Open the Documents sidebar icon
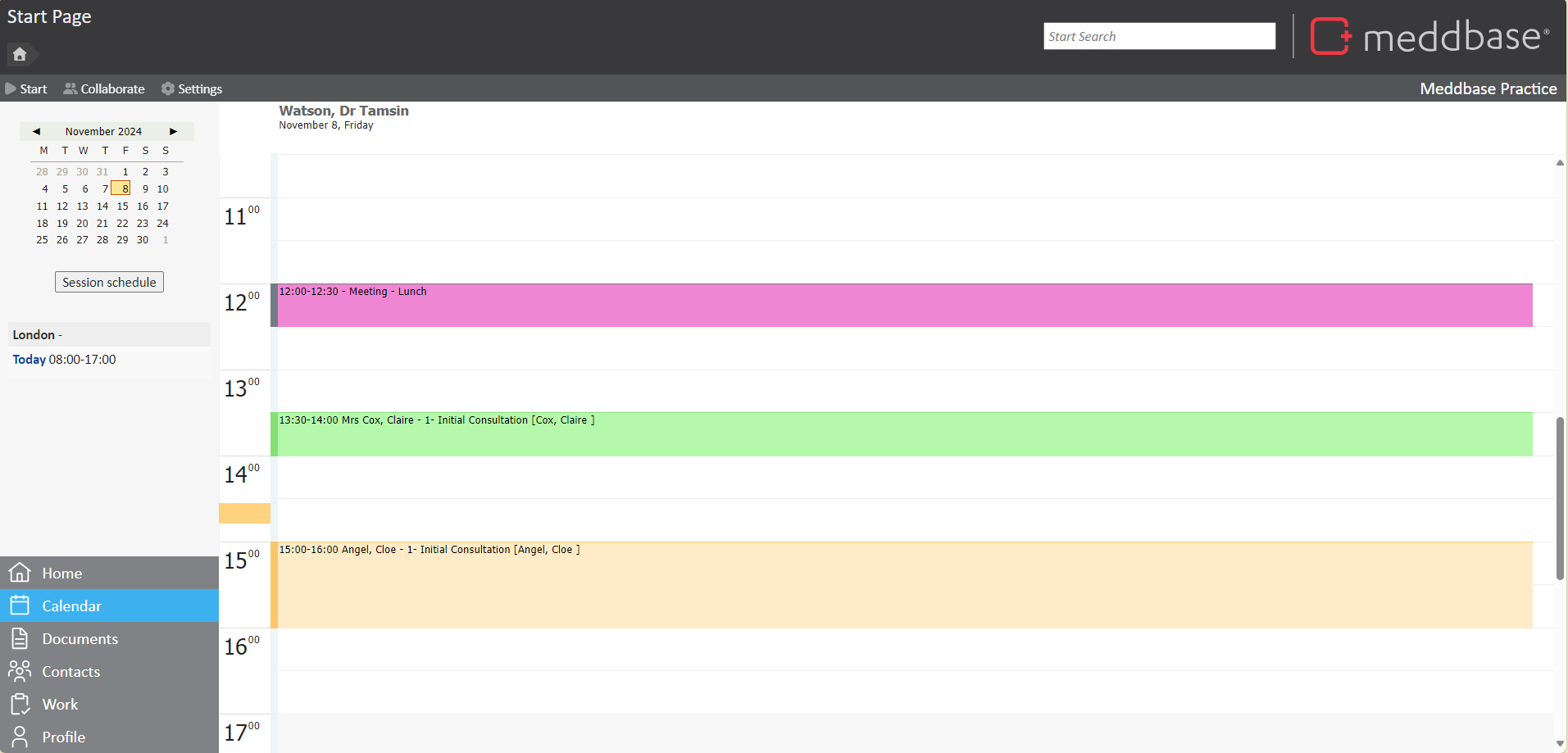 20,638
